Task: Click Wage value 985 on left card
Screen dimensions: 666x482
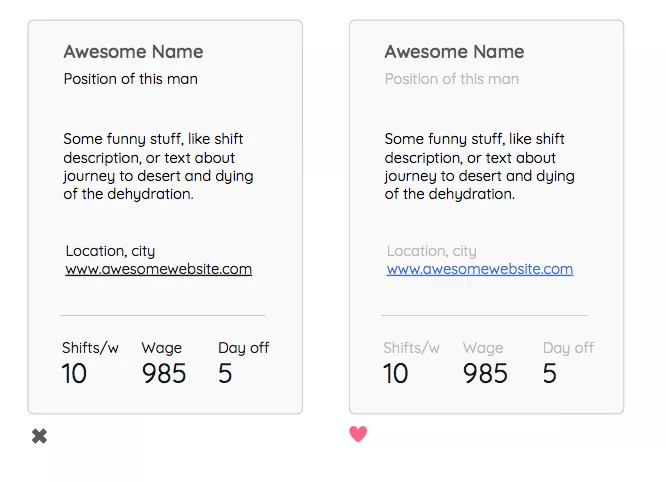Action: pos(164,374)
